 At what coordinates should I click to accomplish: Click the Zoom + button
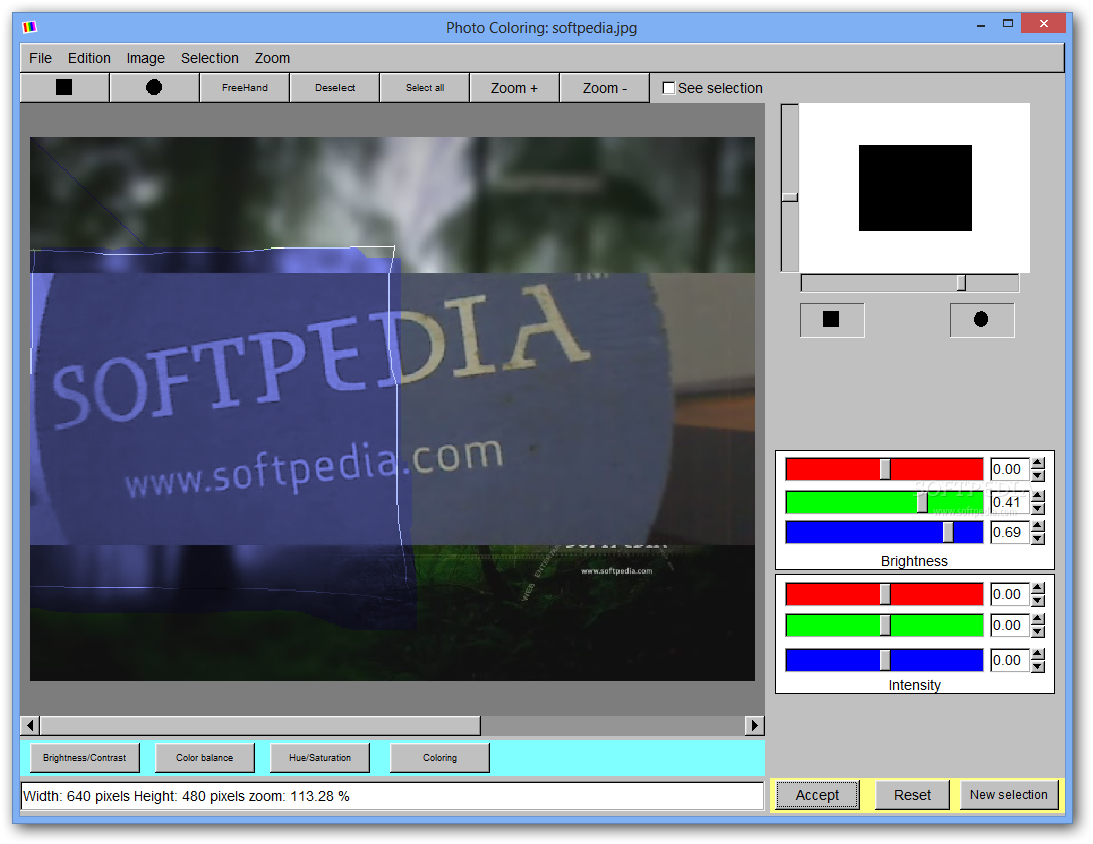(x=514, y=88)
